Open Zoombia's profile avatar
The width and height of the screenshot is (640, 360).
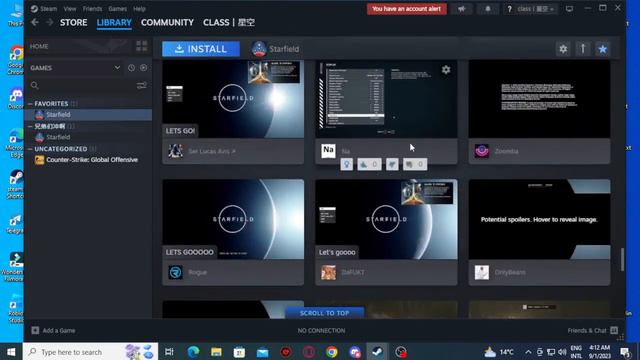(x=482, y=151)
